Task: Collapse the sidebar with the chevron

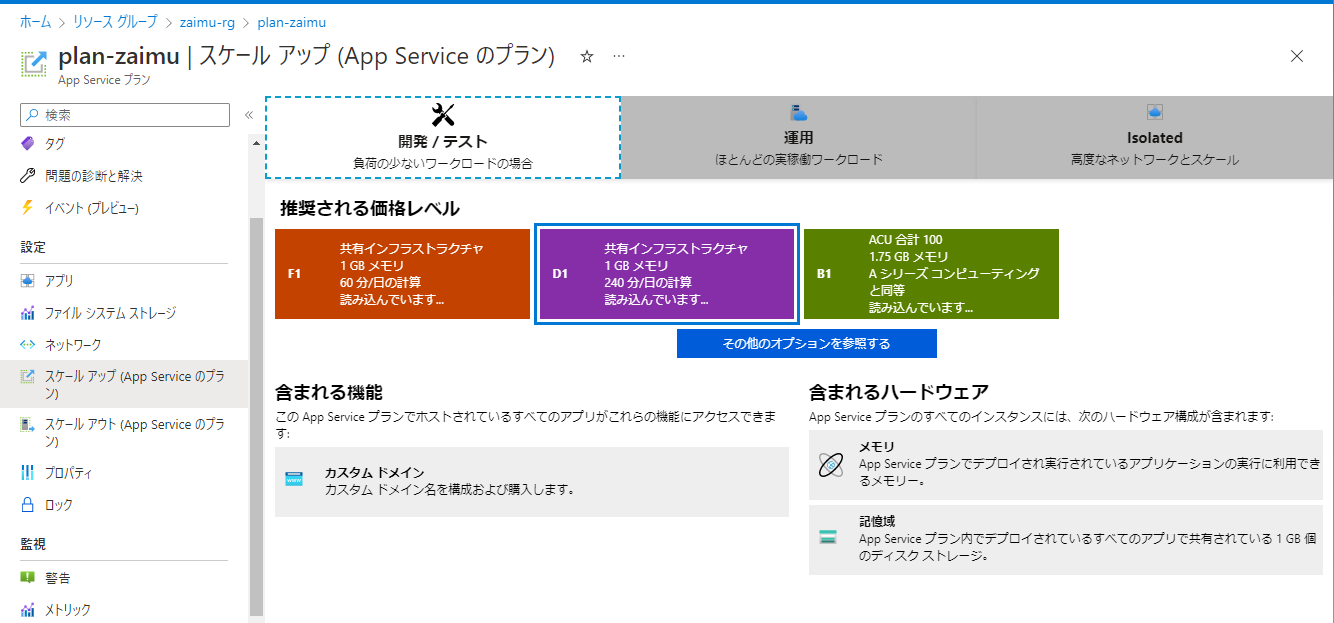Action: tap(247, 114)
